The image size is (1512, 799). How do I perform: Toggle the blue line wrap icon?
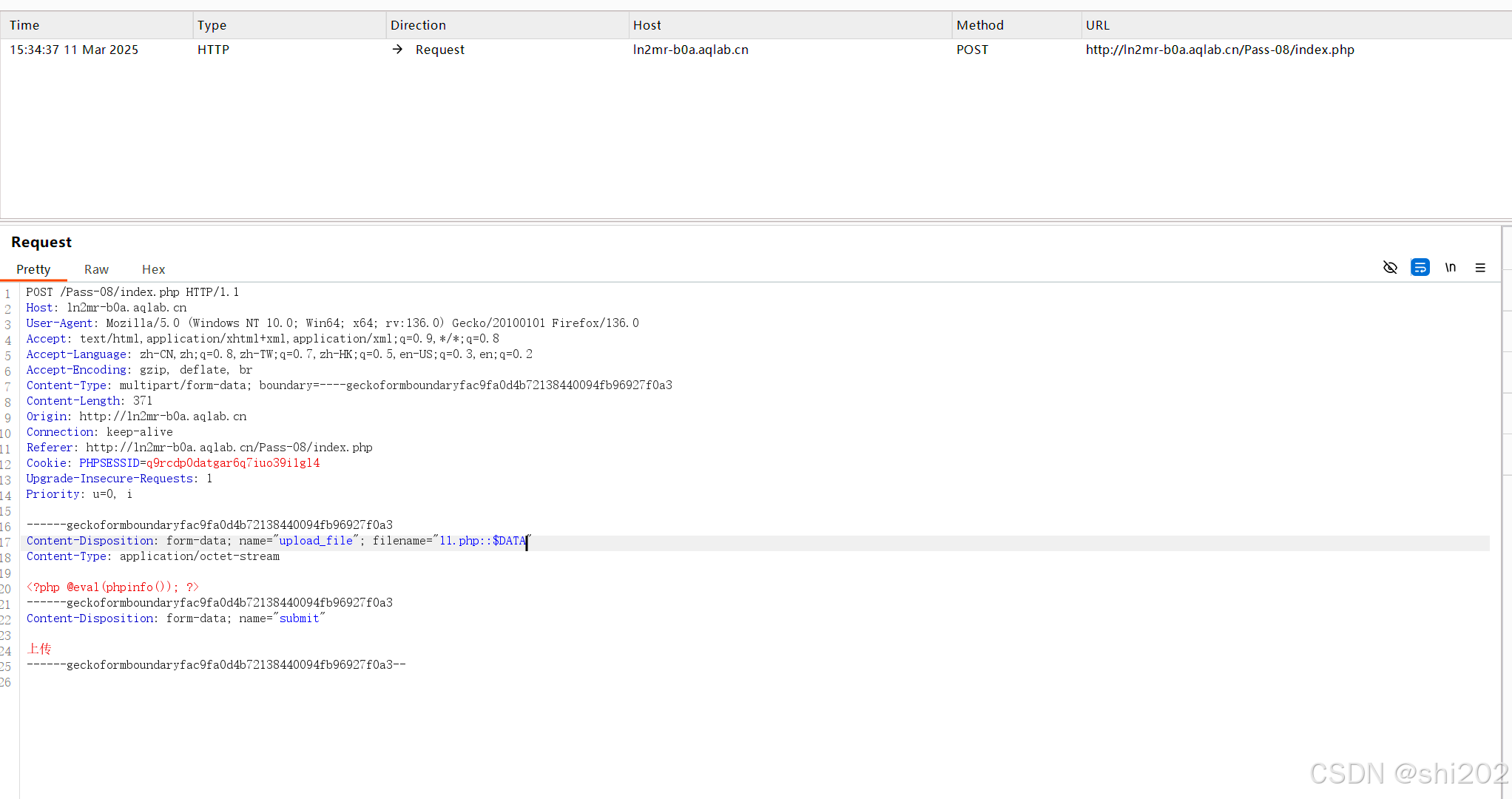(x=1420, y=268)
